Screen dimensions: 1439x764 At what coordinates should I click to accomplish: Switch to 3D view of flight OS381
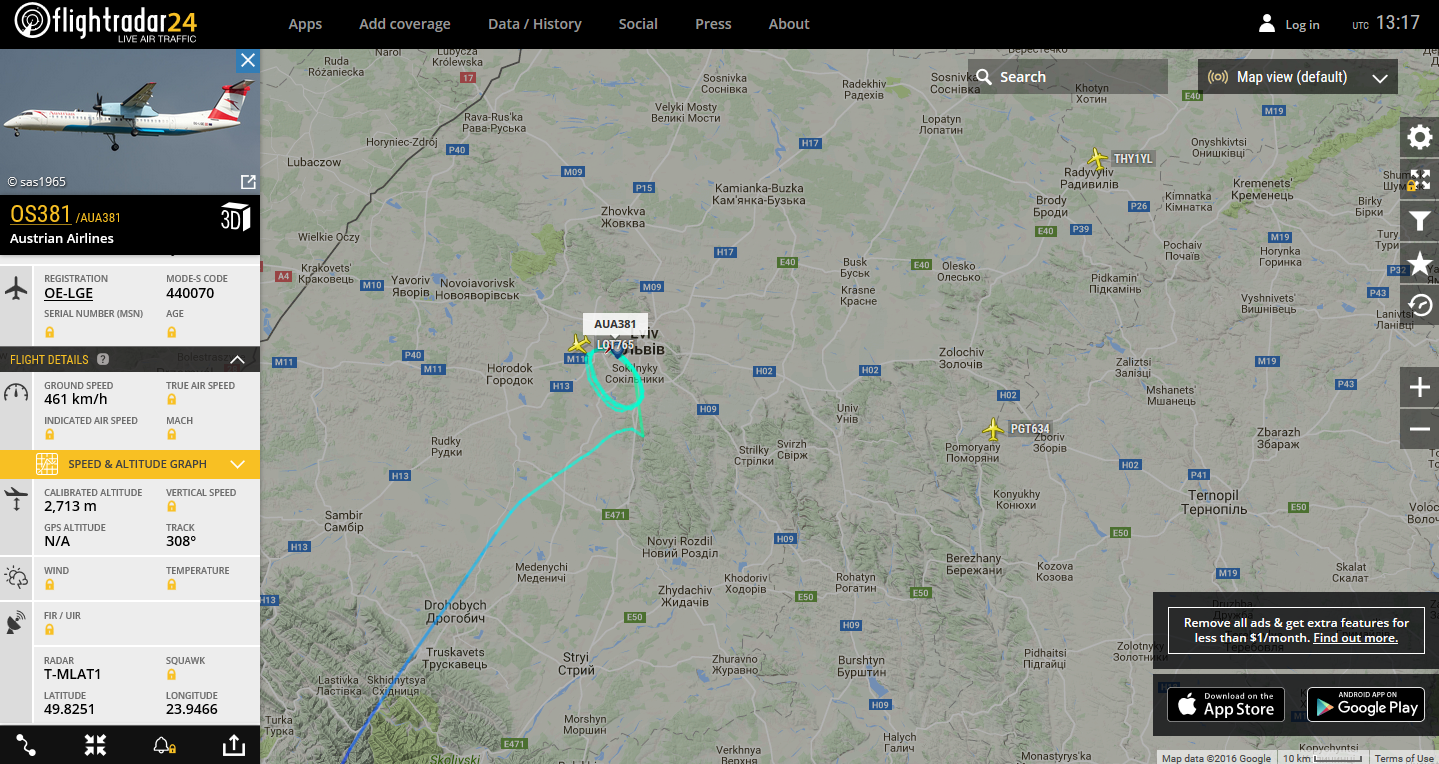coord(234,217)
